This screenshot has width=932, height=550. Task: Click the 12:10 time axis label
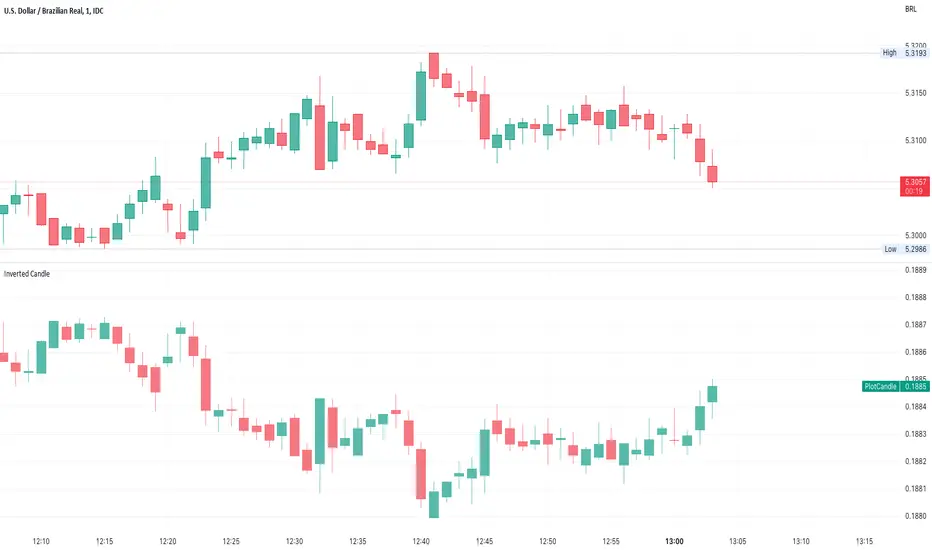click(x=41, y=541)
